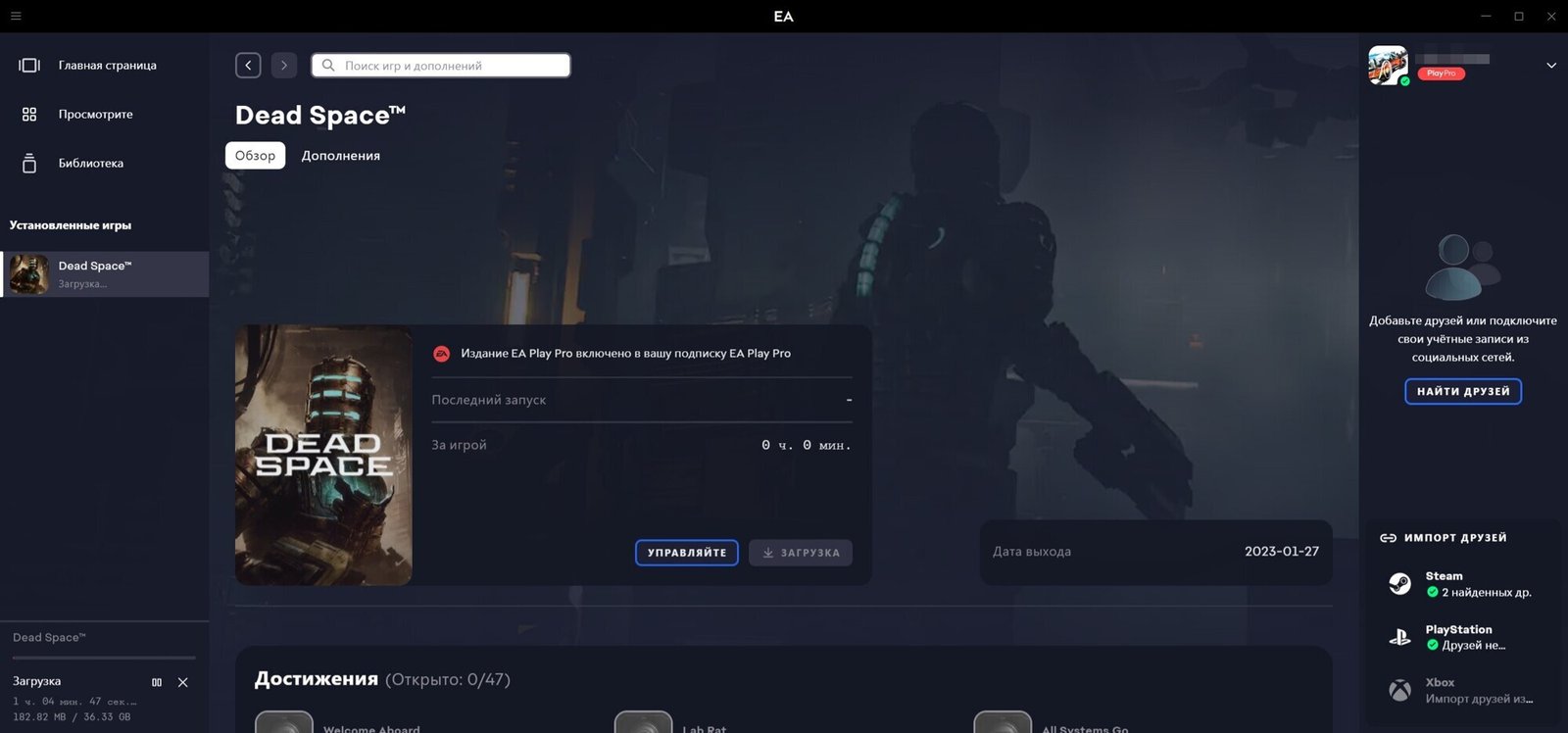Click the Найти друзей button

1463,391
